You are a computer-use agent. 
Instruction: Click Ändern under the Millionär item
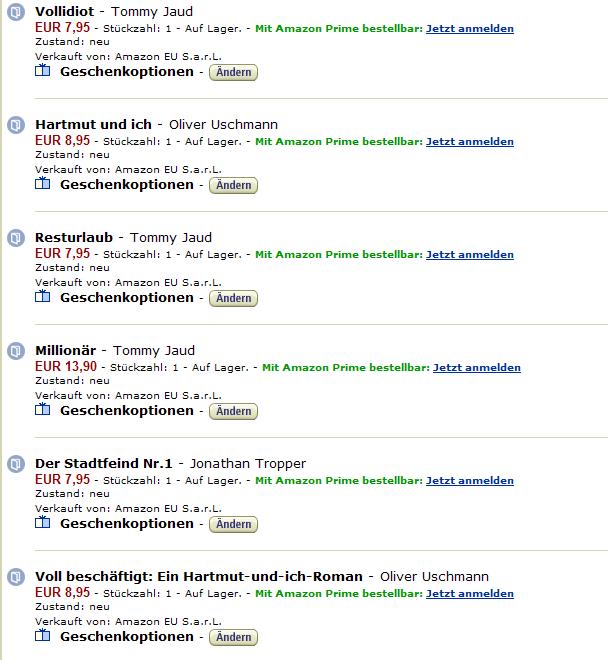pyautogui.click(x=233, y=411)
